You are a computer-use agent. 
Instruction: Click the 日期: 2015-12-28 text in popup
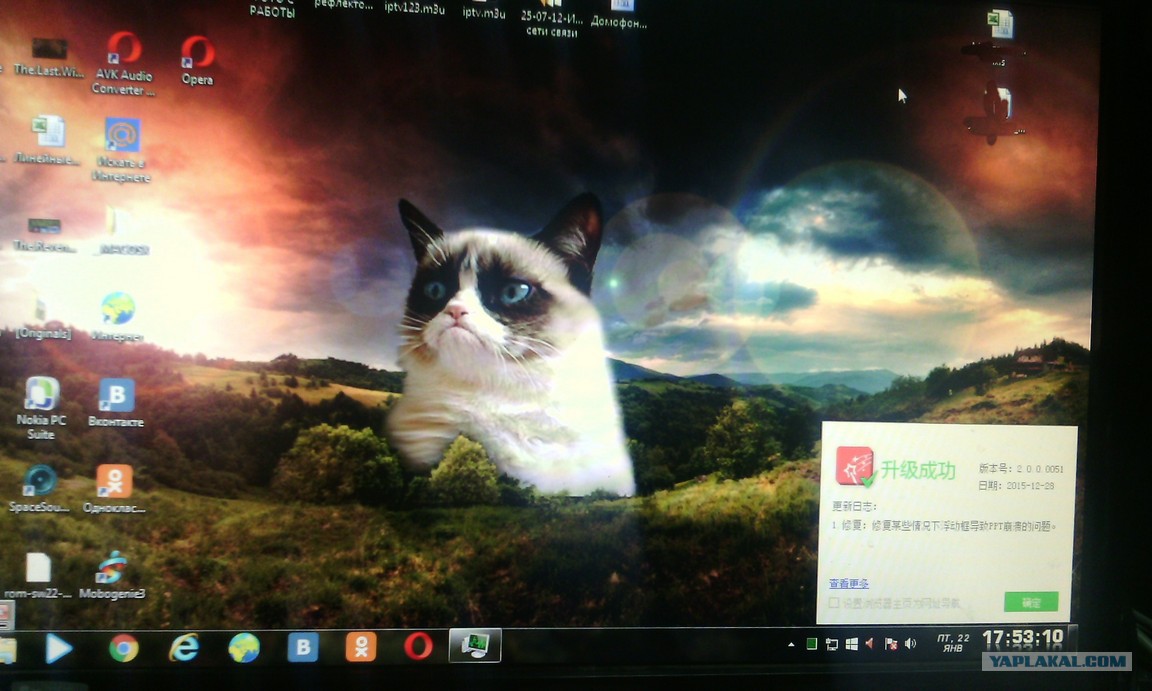(1016, 485)
